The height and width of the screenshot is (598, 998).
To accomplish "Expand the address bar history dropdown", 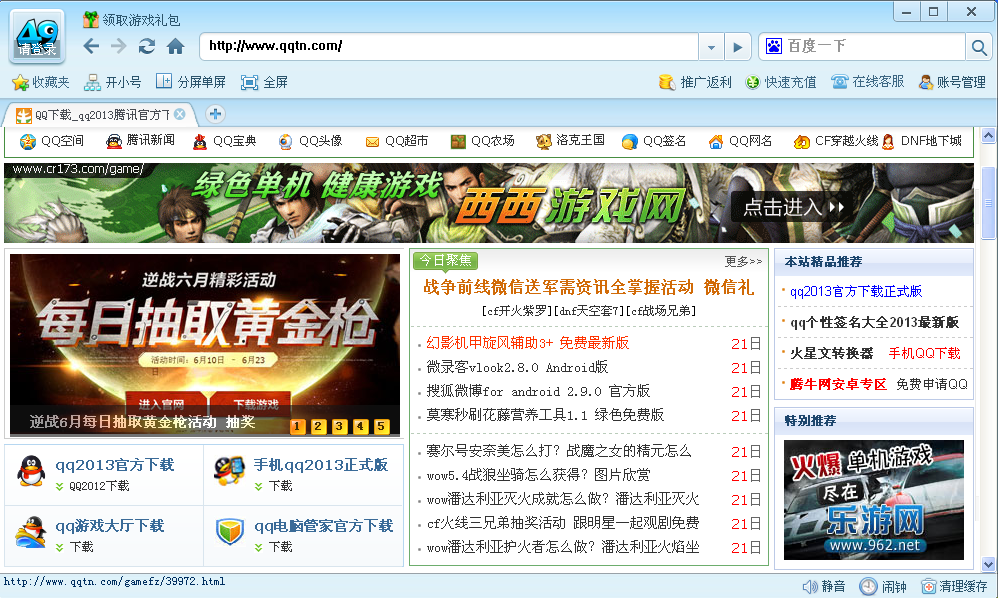I will [x=710, y=47].
